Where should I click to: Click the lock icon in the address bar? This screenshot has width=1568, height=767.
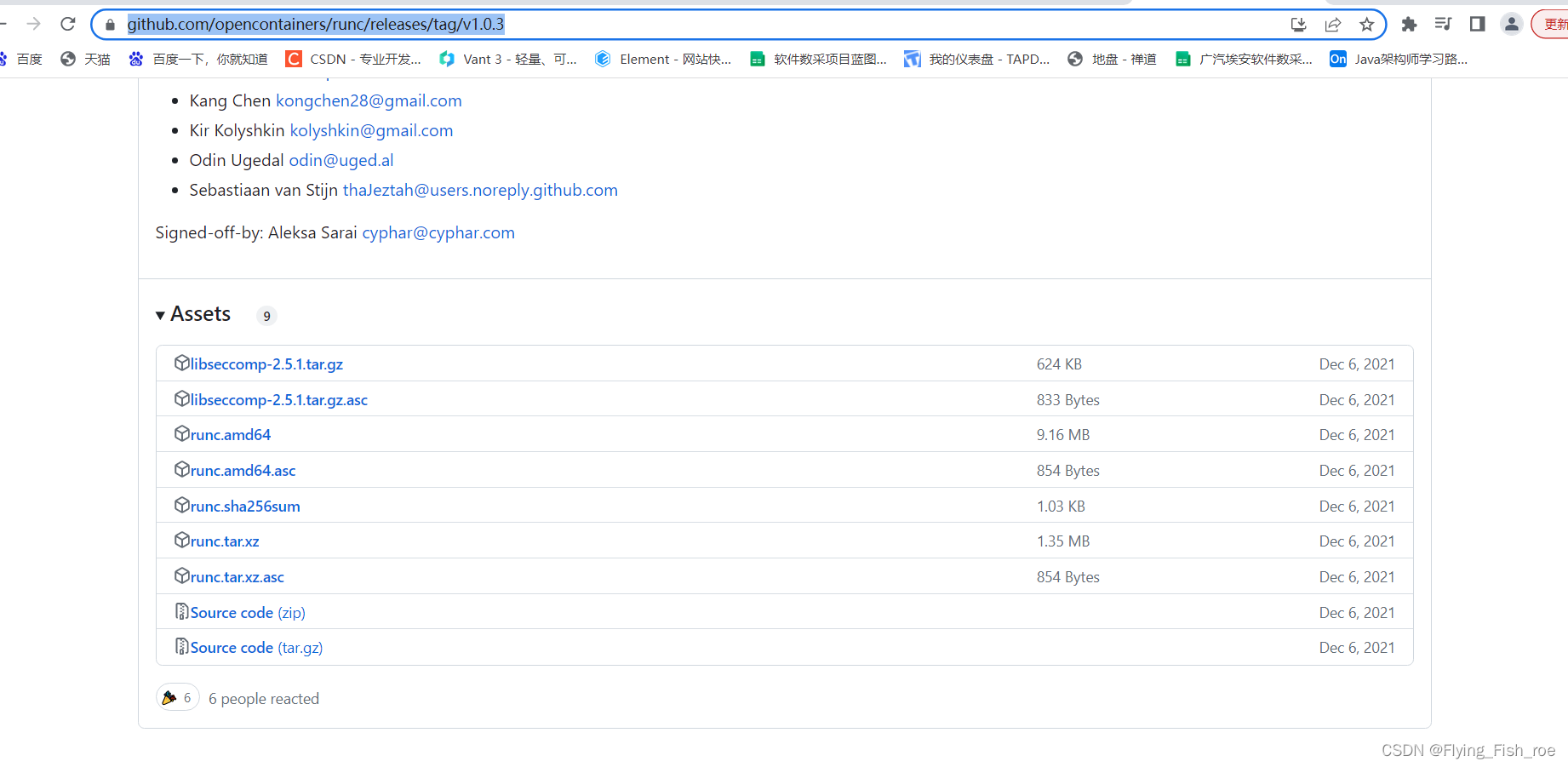110,24
